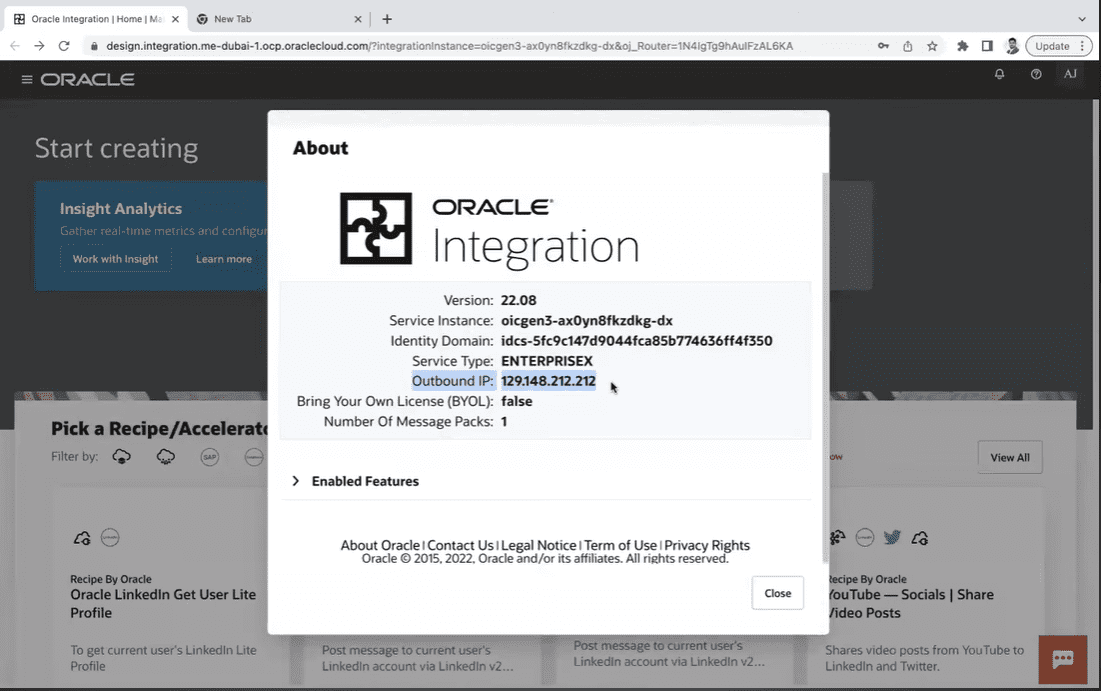This screenshot has height=691, width=1101.
Task: Close the Oracle Integration browser tab
Action: pos(176,19)
